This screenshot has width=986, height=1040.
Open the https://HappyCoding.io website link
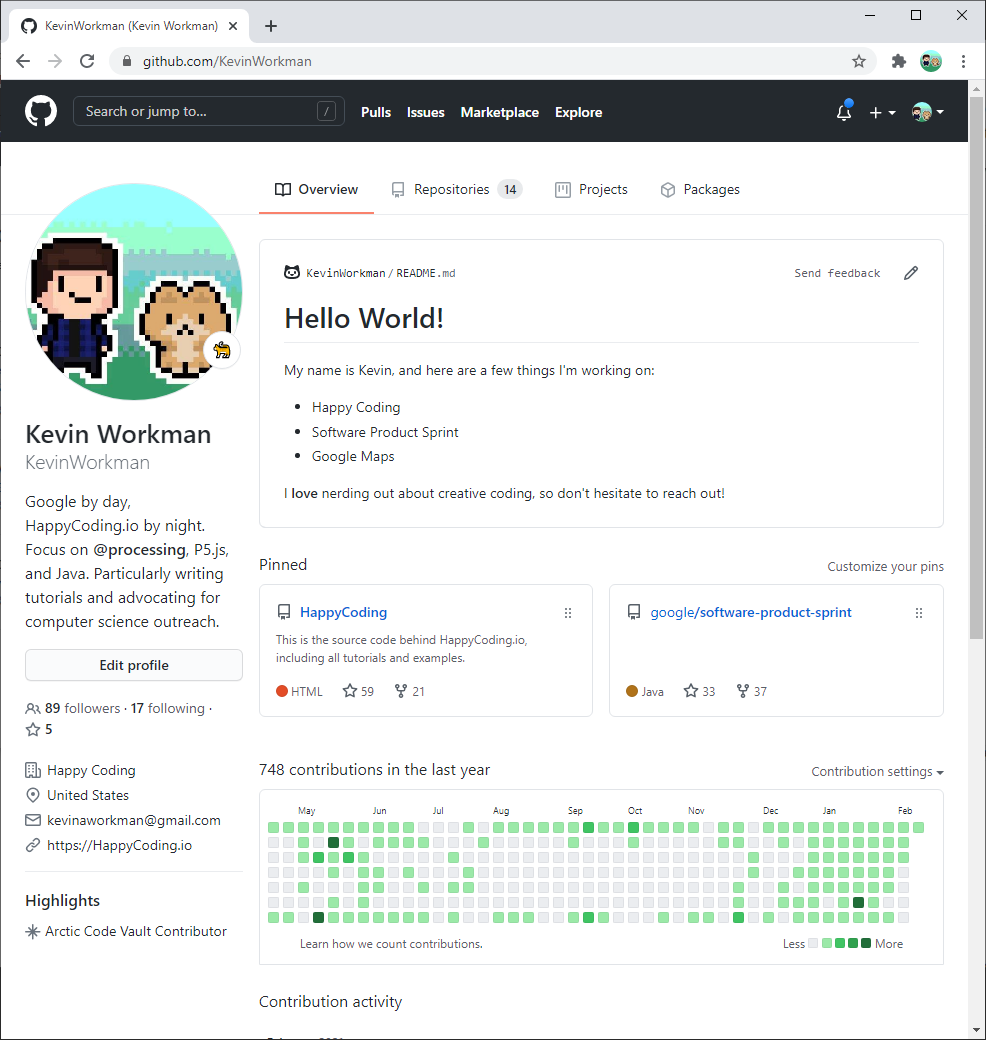click(x=119, y=845)
